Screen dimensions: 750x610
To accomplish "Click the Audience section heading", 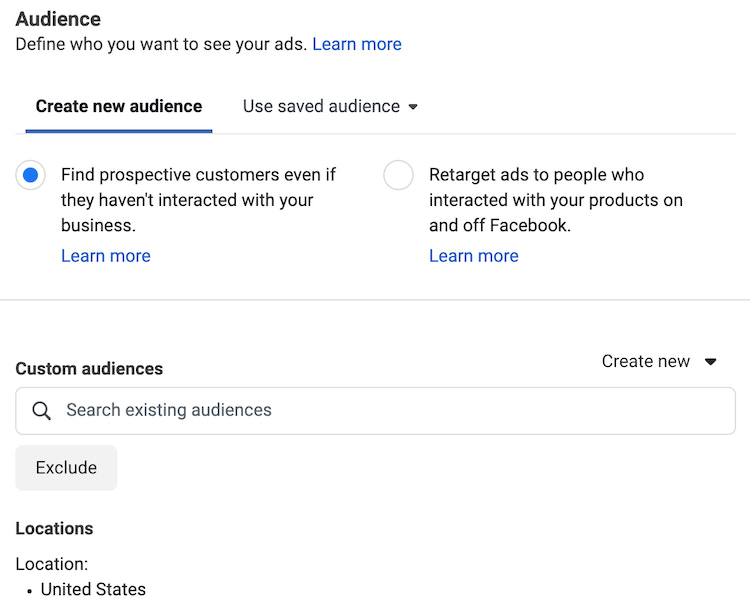I will click(58, 19).
